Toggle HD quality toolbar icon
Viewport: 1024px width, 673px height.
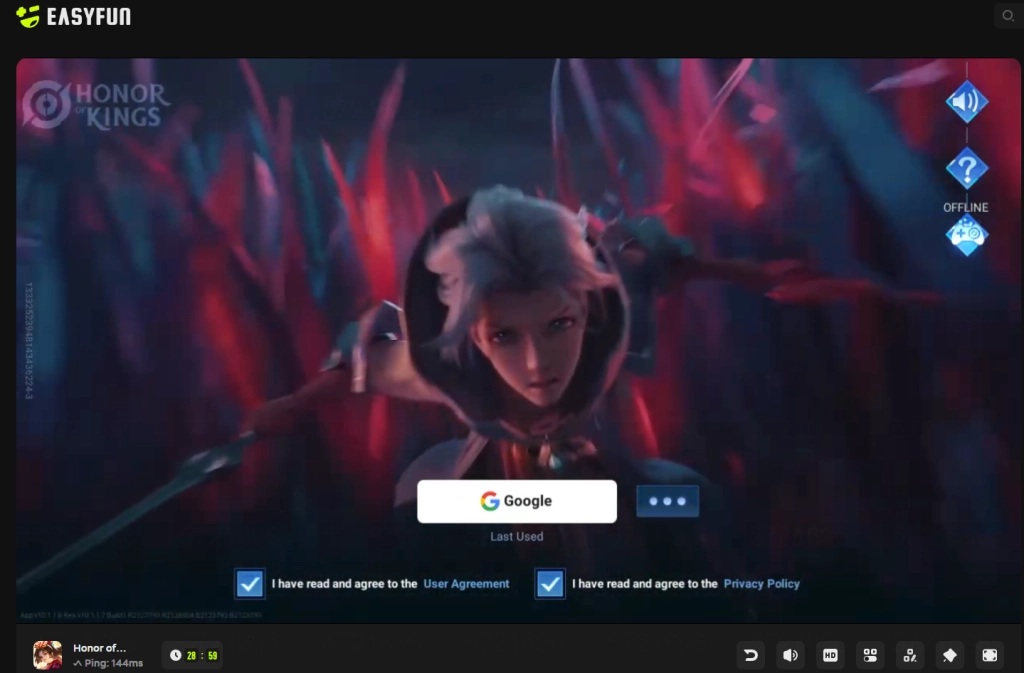(x=830, y=655)
